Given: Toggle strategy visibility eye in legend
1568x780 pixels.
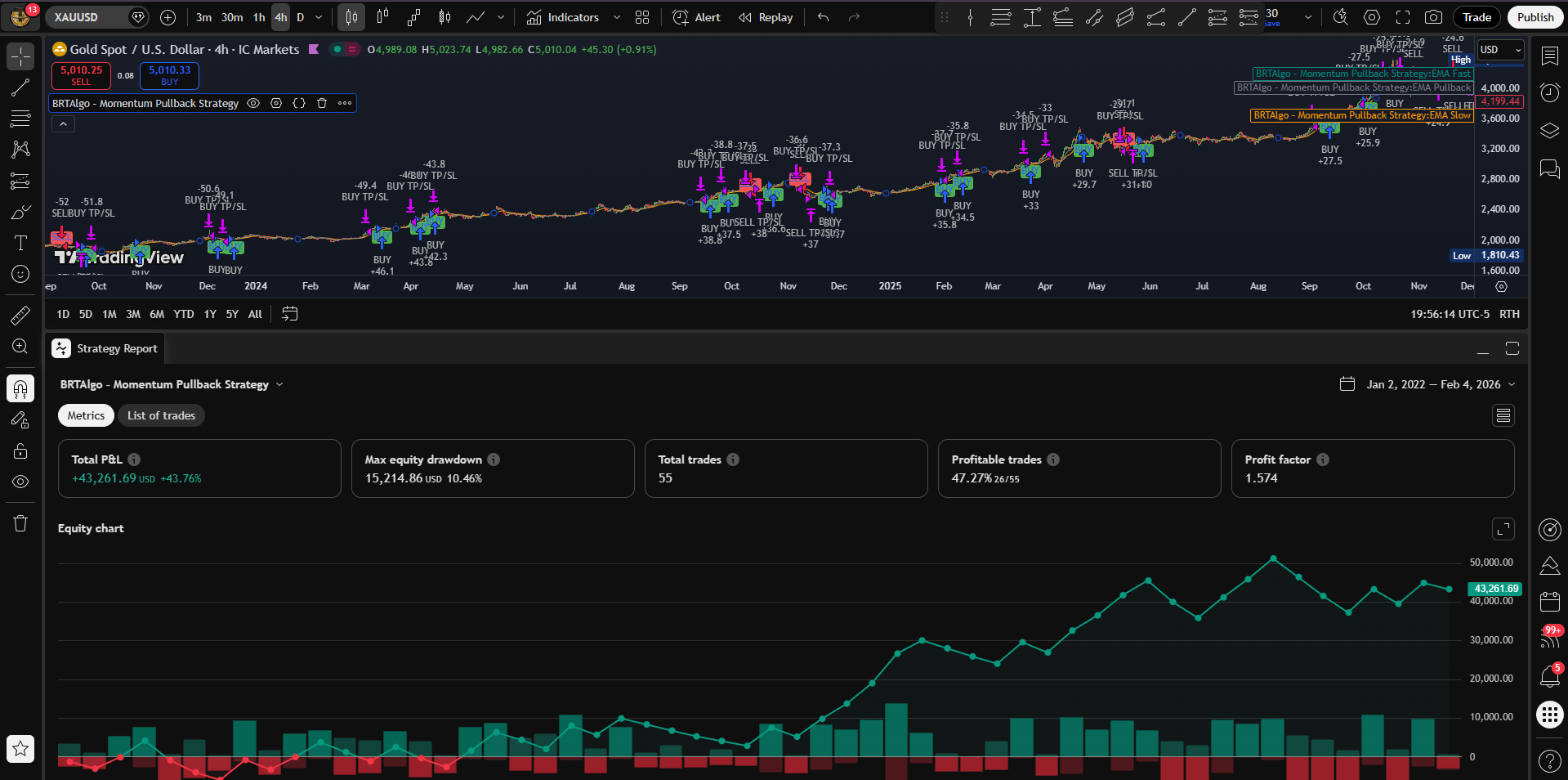Looking at the screenshot, I should point(253,103).
